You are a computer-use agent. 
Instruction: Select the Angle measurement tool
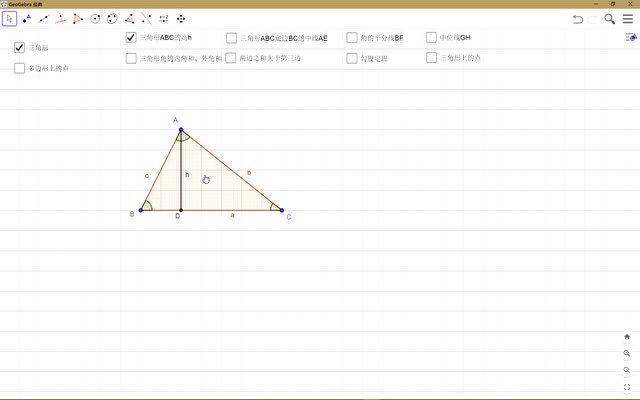click(129, 18)
